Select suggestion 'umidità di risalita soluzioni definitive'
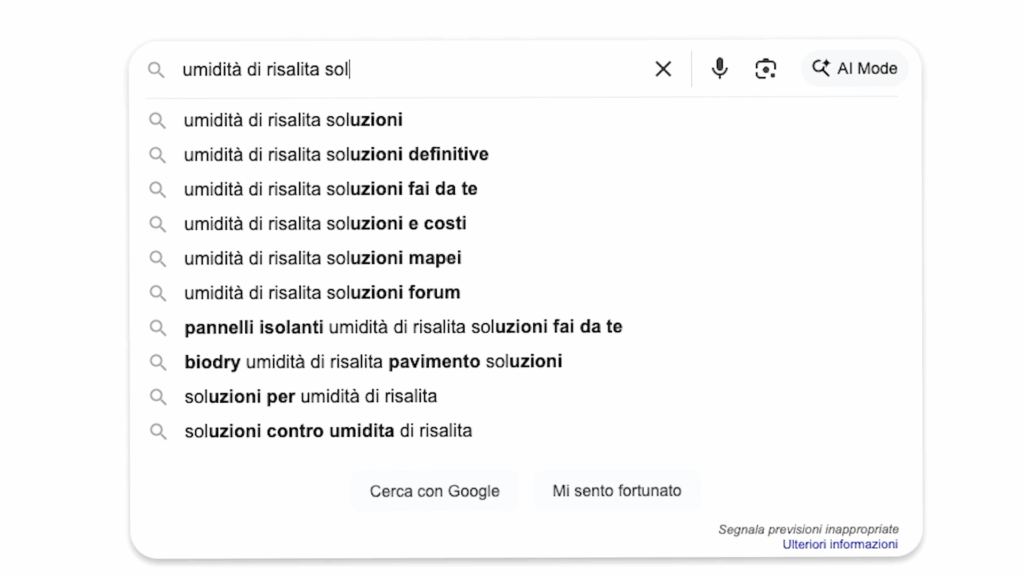Screen dimensions: 1024x576 click(334, 154)
